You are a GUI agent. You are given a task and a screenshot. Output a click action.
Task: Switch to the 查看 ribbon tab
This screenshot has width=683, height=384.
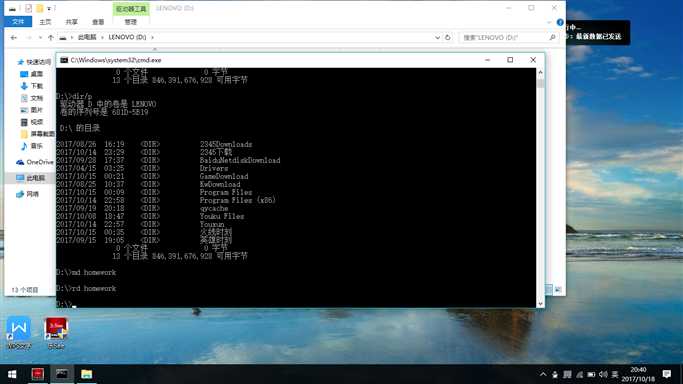point(98,22)
